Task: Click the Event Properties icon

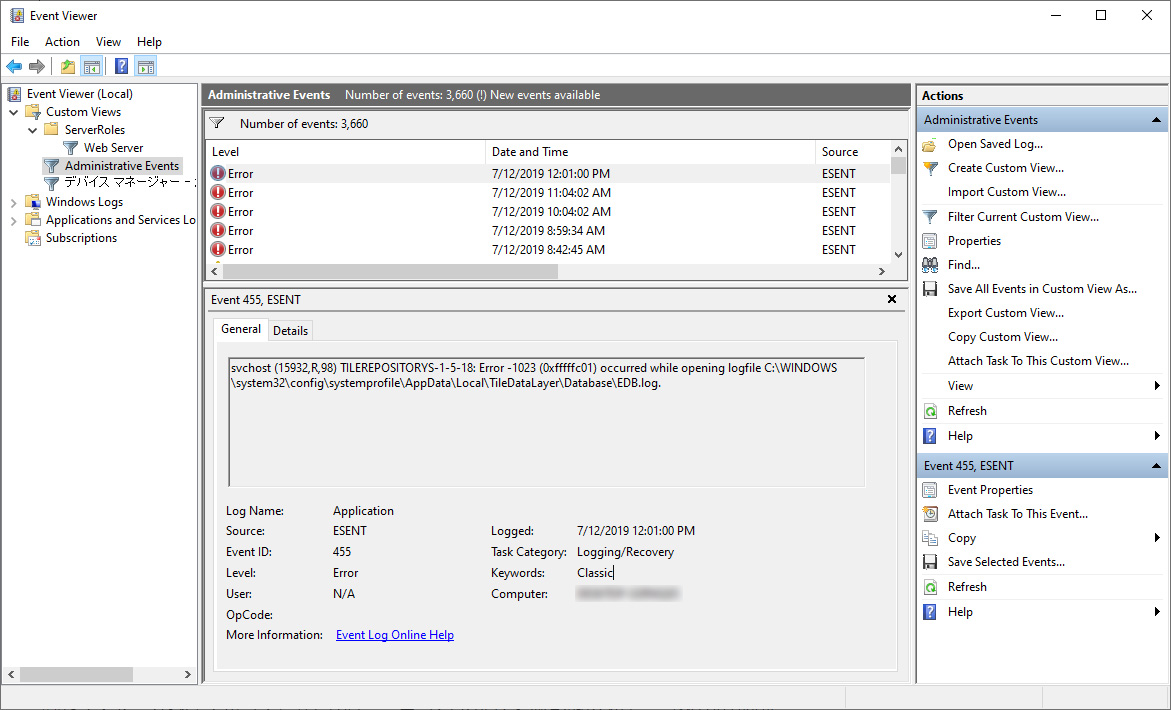Action: [930, 490]
